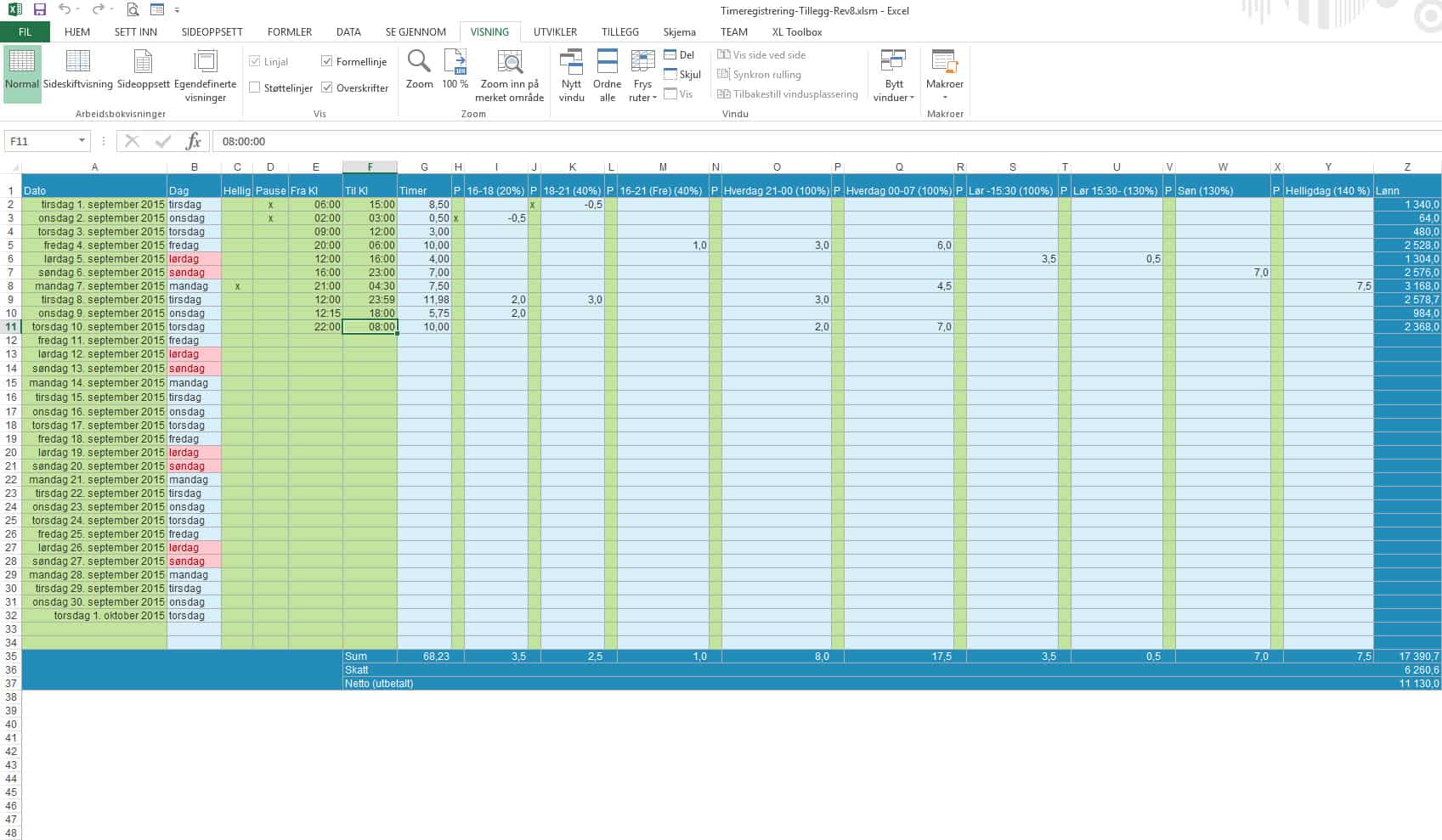Click the Del window split button

[x=670, y=54]
